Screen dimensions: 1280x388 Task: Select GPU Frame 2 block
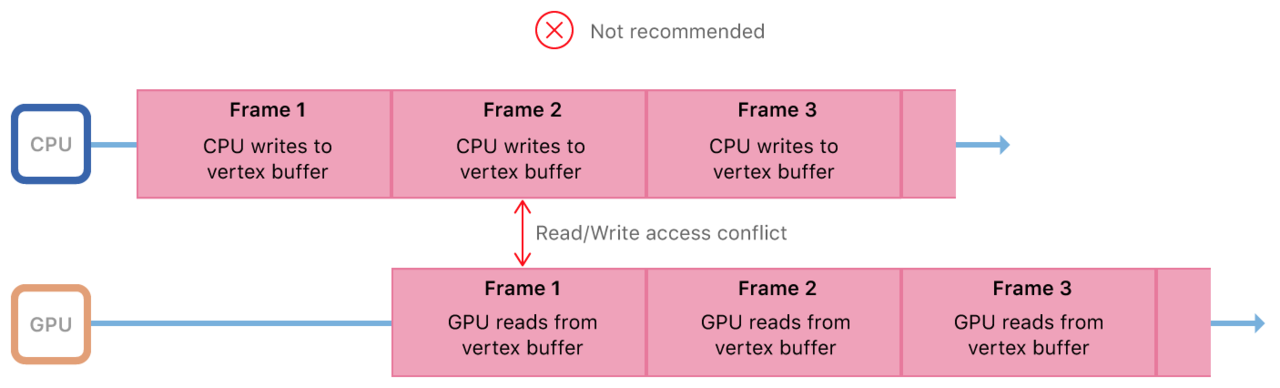774,322
